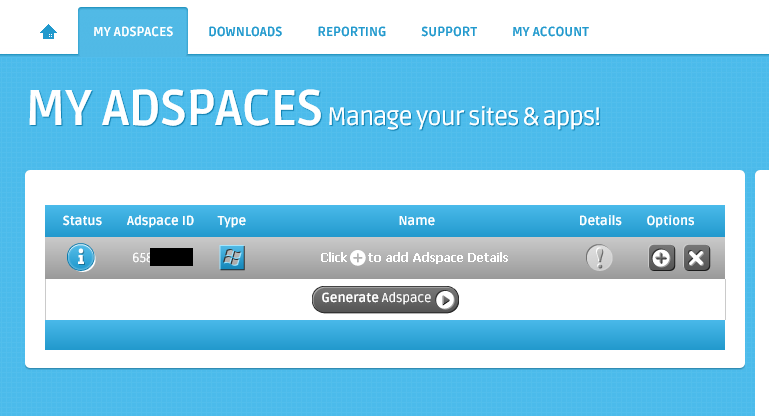The width and height of the screenshot is (769, 416).
Task: Click the Options column header
Action: pyautogui.click(x=670, y=221)
